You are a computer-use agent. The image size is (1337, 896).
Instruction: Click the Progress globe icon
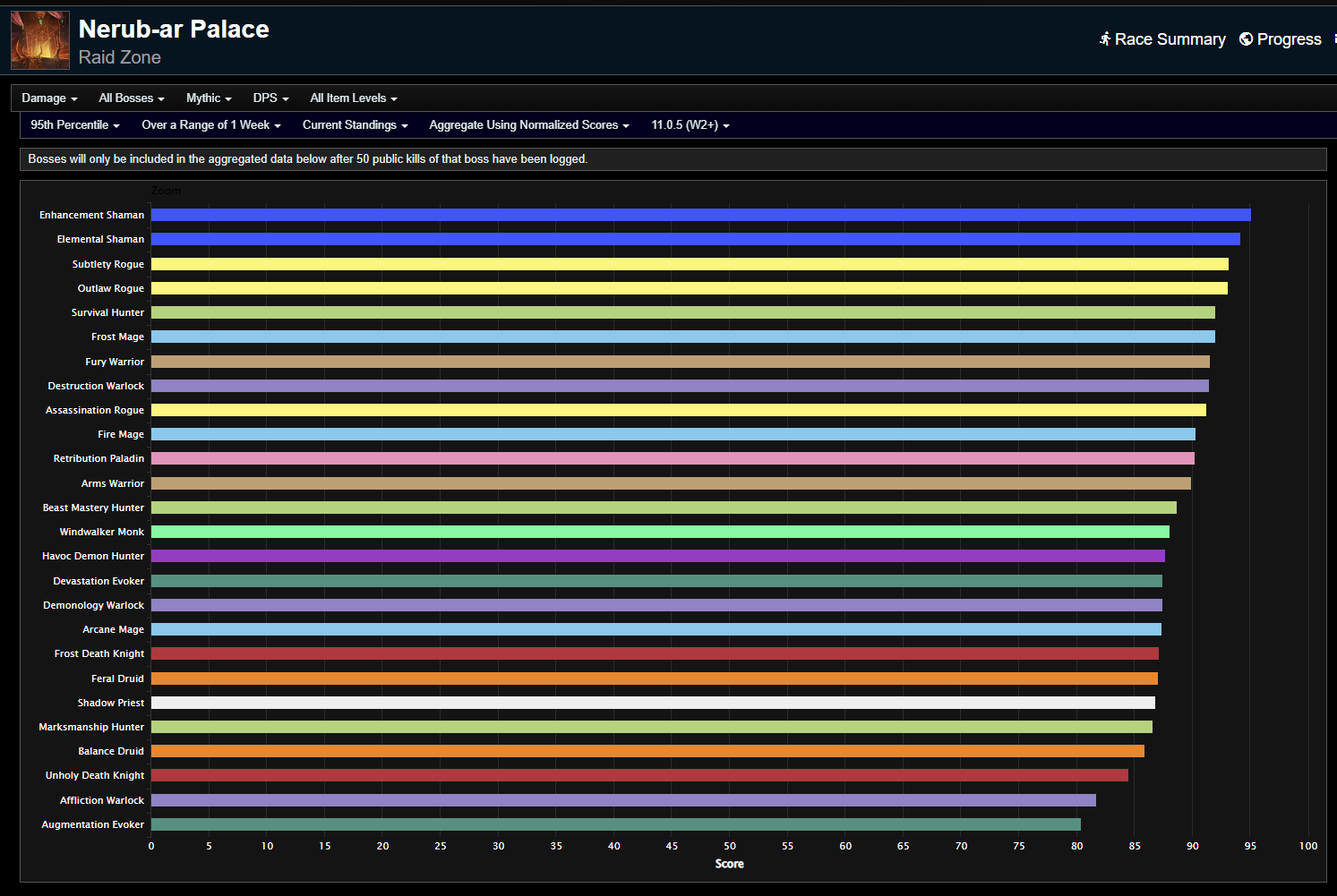point(1246,38)
